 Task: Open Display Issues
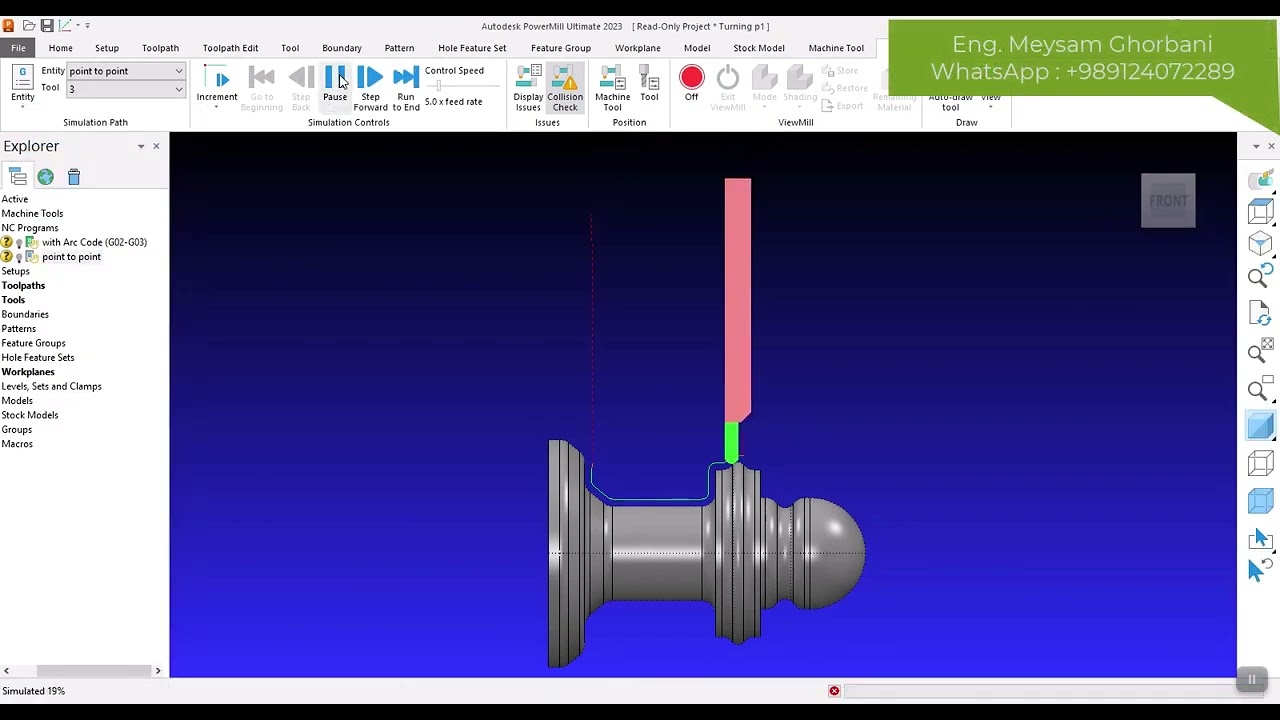tap(528, 88)
